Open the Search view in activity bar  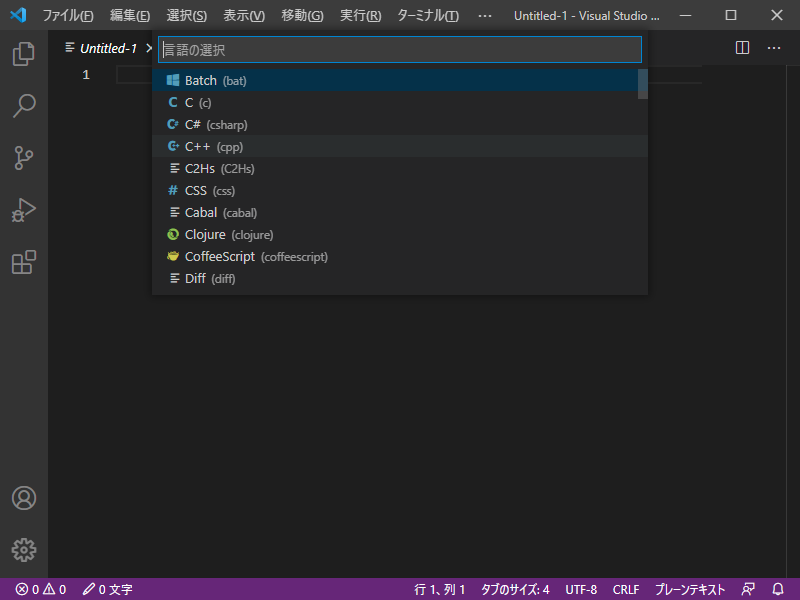23,106
